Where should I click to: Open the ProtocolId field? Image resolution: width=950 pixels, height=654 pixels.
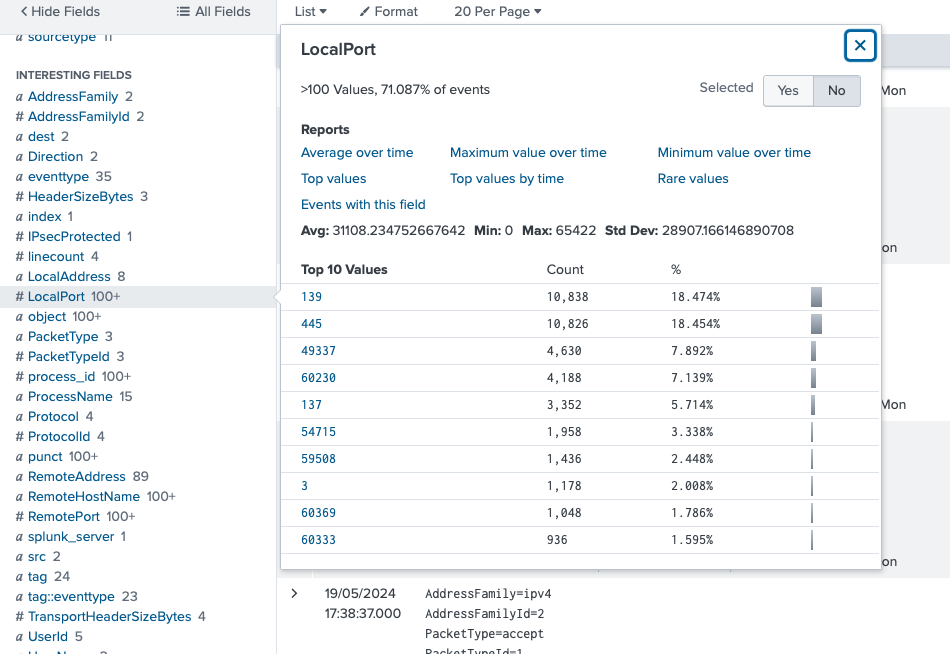(x=59, y=436)
